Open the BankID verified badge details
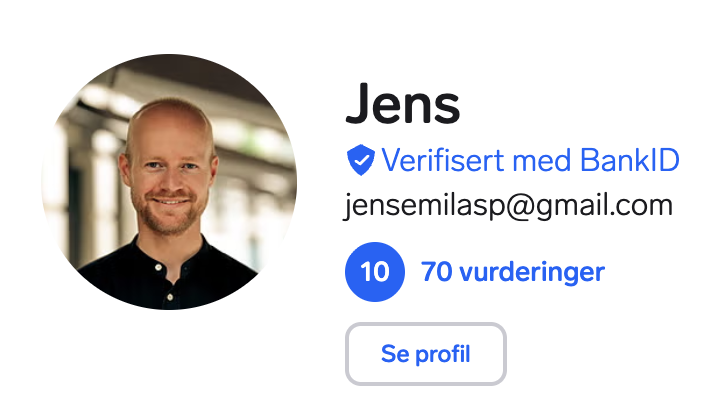This screenshot has width=714, height=414. (x=513, y=160)
